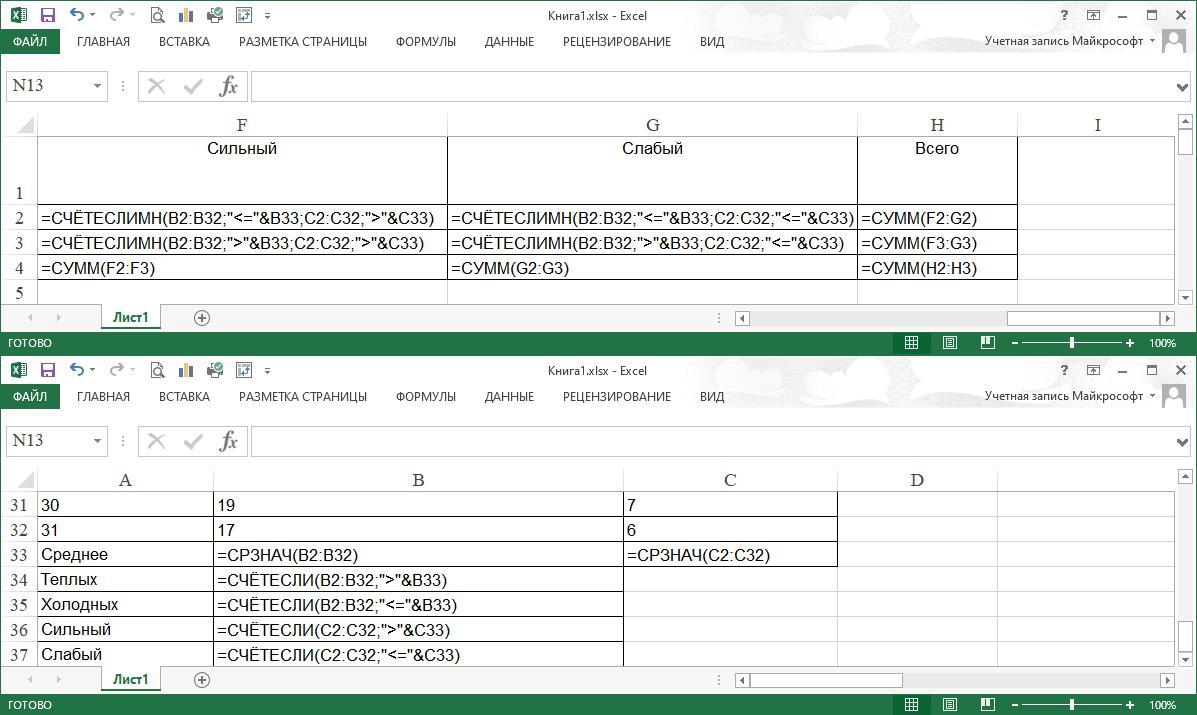
Task: Open the Customize Quick Access Toolbar dropdown, upper window
Action: click(x=267, y=15)
